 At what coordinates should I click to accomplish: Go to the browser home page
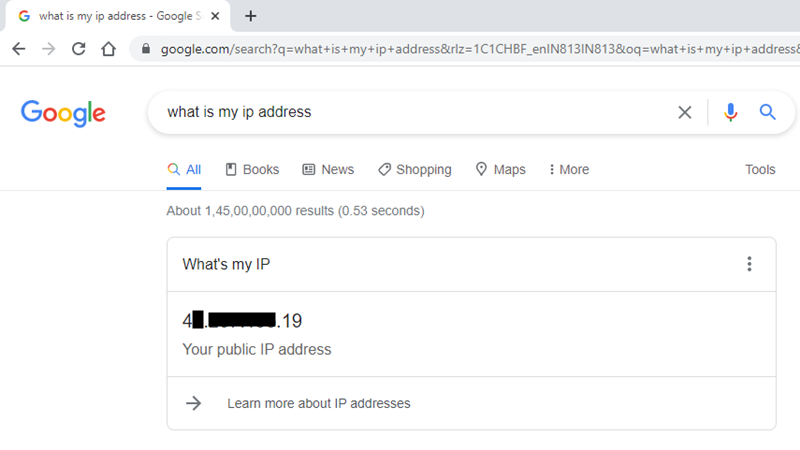coord(108,49)
